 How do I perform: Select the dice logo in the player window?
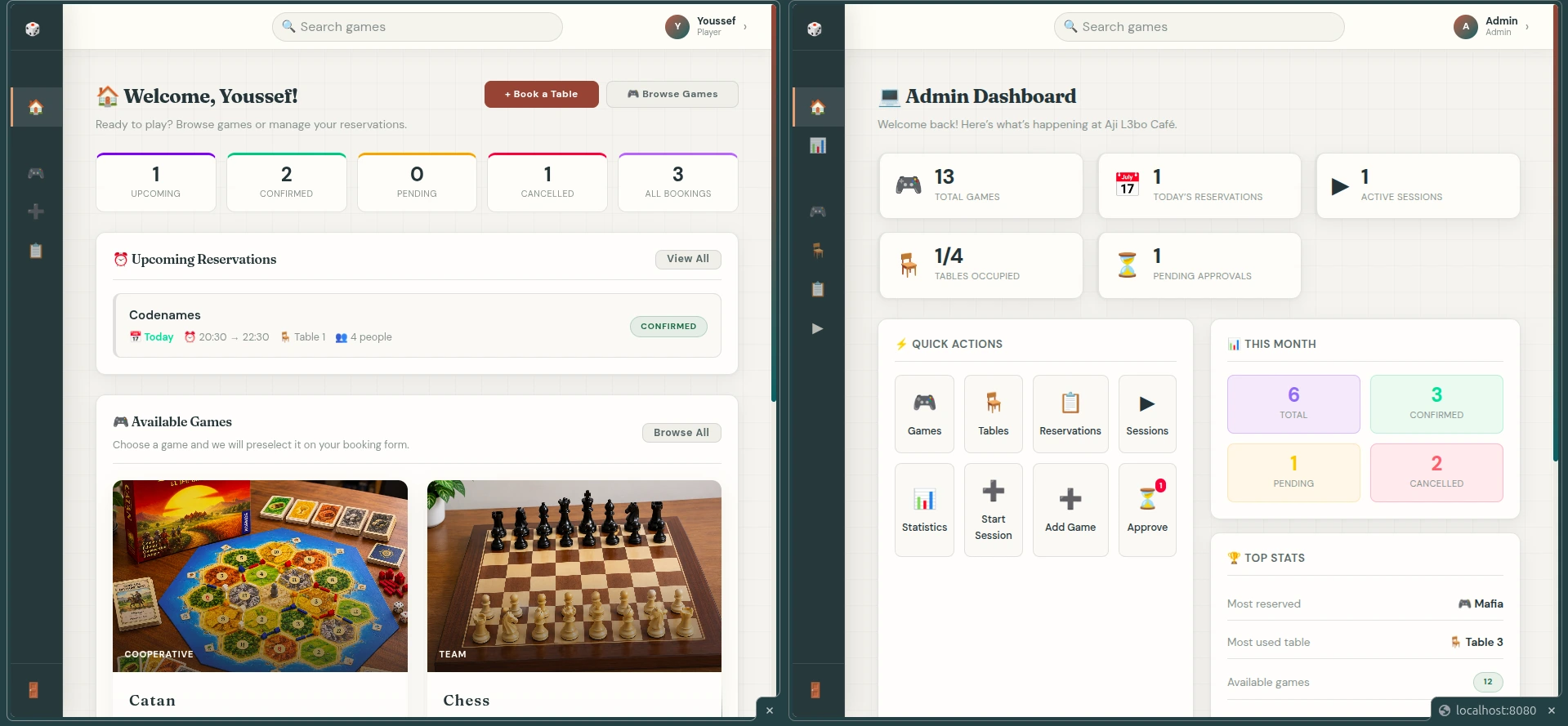[x=33, y=29]
